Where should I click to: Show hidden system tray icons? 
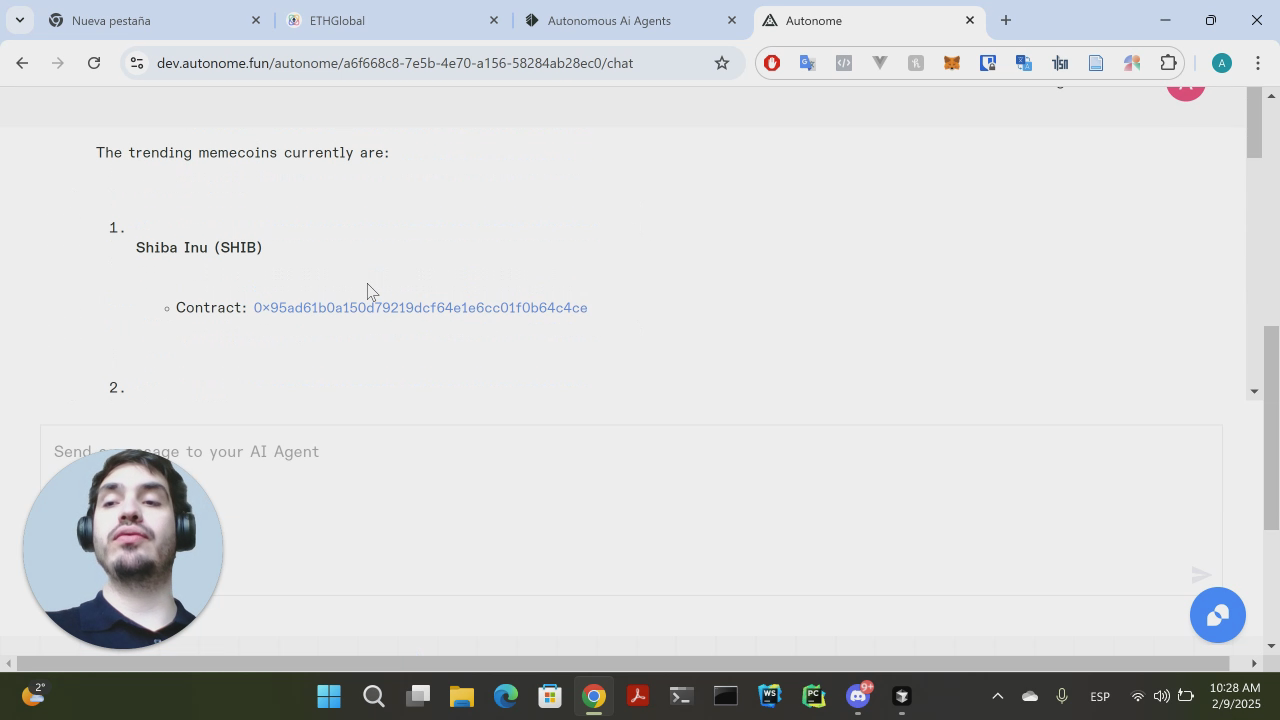click(x=997, y=696)
